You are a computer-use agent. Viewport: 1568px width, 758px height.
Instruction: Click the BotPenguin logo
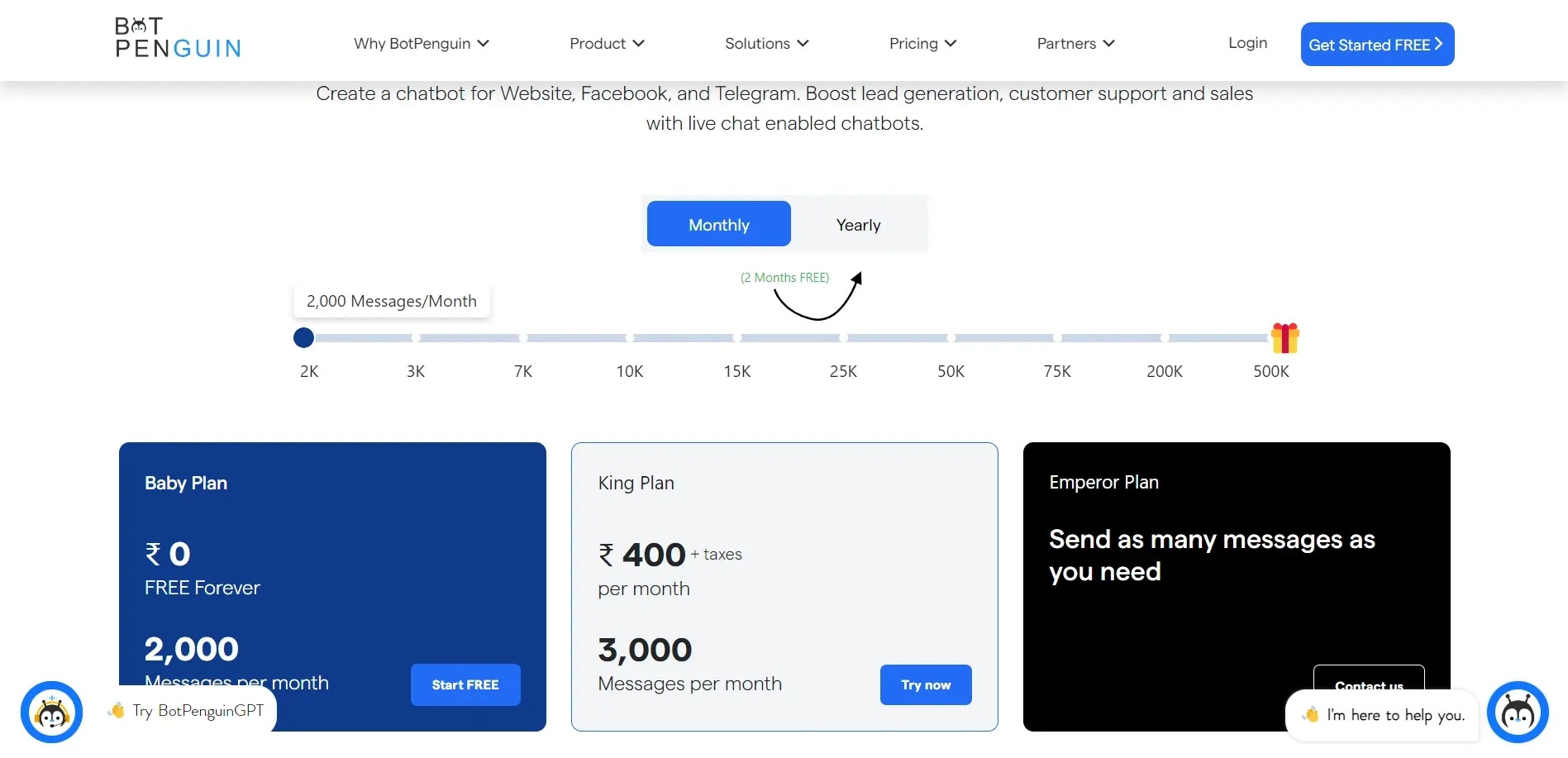click(178, 38)
